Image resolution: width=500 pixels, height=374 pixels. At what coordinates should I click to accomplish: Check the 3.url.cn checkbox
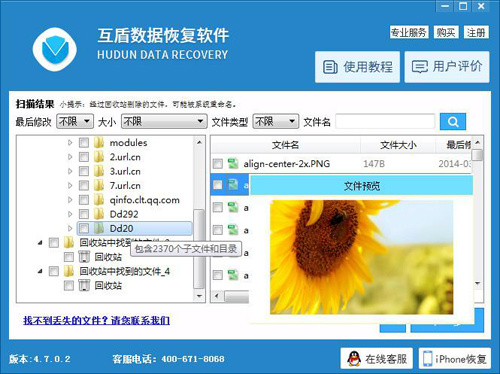pyautogui.click(x=84, y=171)
